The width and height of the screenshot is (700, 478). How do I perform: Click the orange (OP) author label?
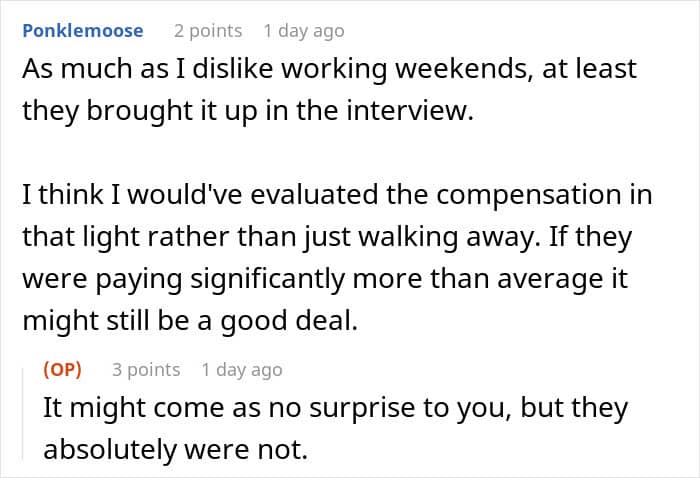(x=62, y=370)
